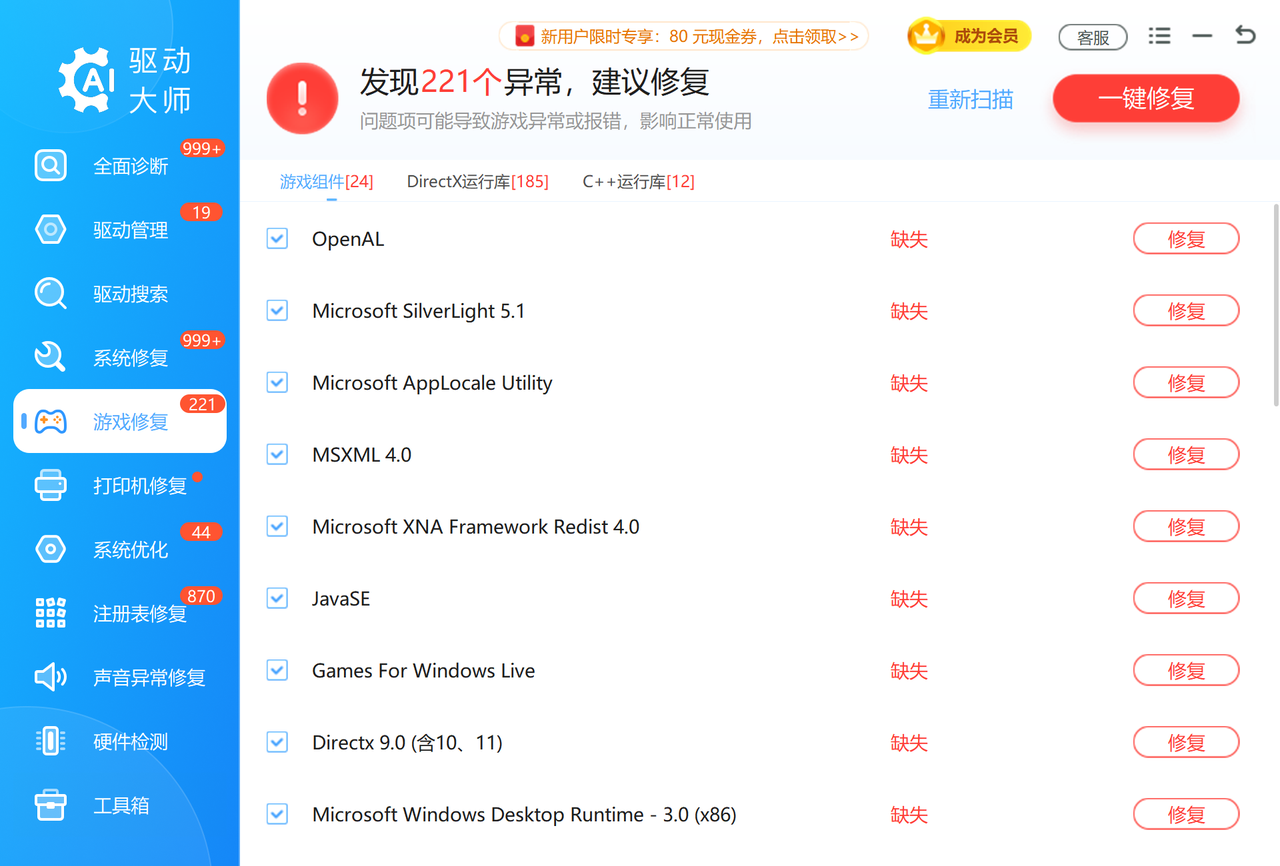Minimize the window with the dash icon
Viewport: 1280px width, 866px height.
point(1202,36)
